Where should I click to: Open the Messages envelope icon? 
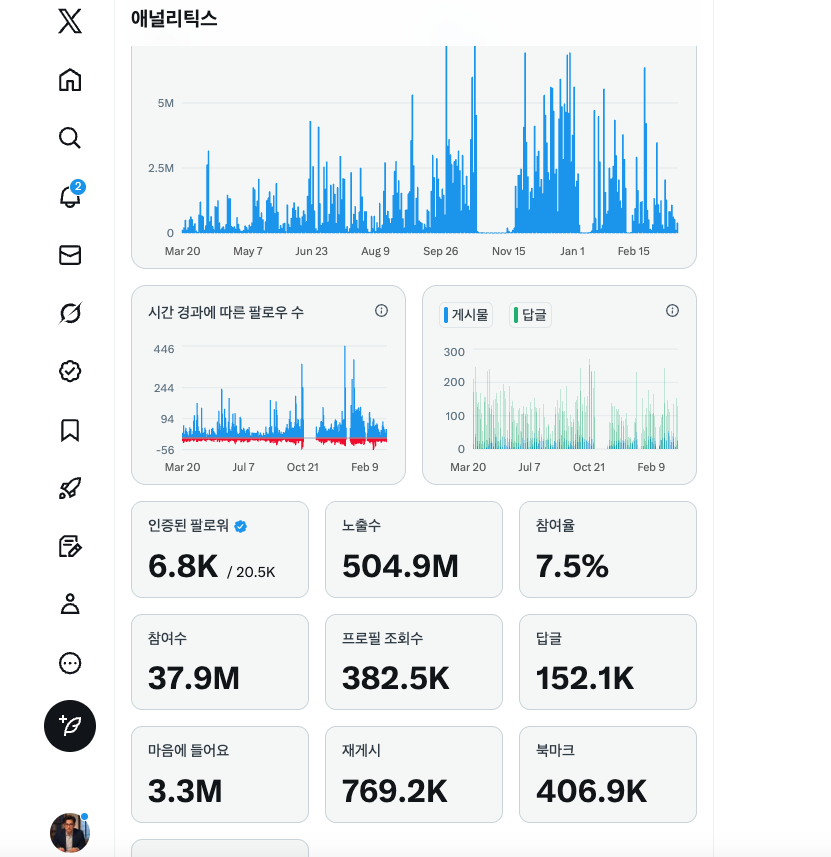[x=69, y=254]
